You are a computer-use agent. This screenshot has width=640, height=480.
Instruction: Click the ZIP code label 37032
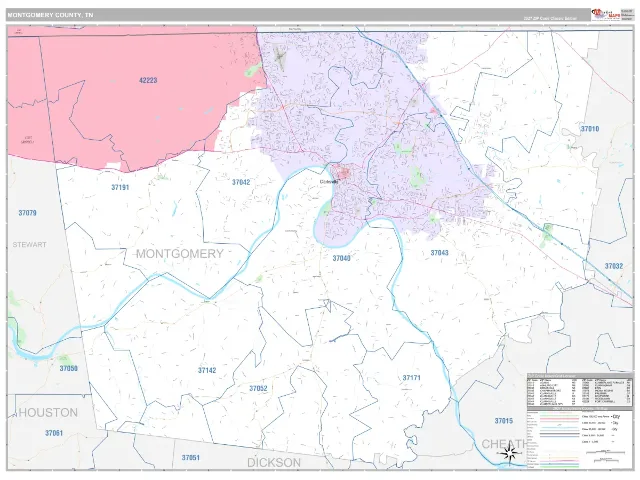coord(613,266)
